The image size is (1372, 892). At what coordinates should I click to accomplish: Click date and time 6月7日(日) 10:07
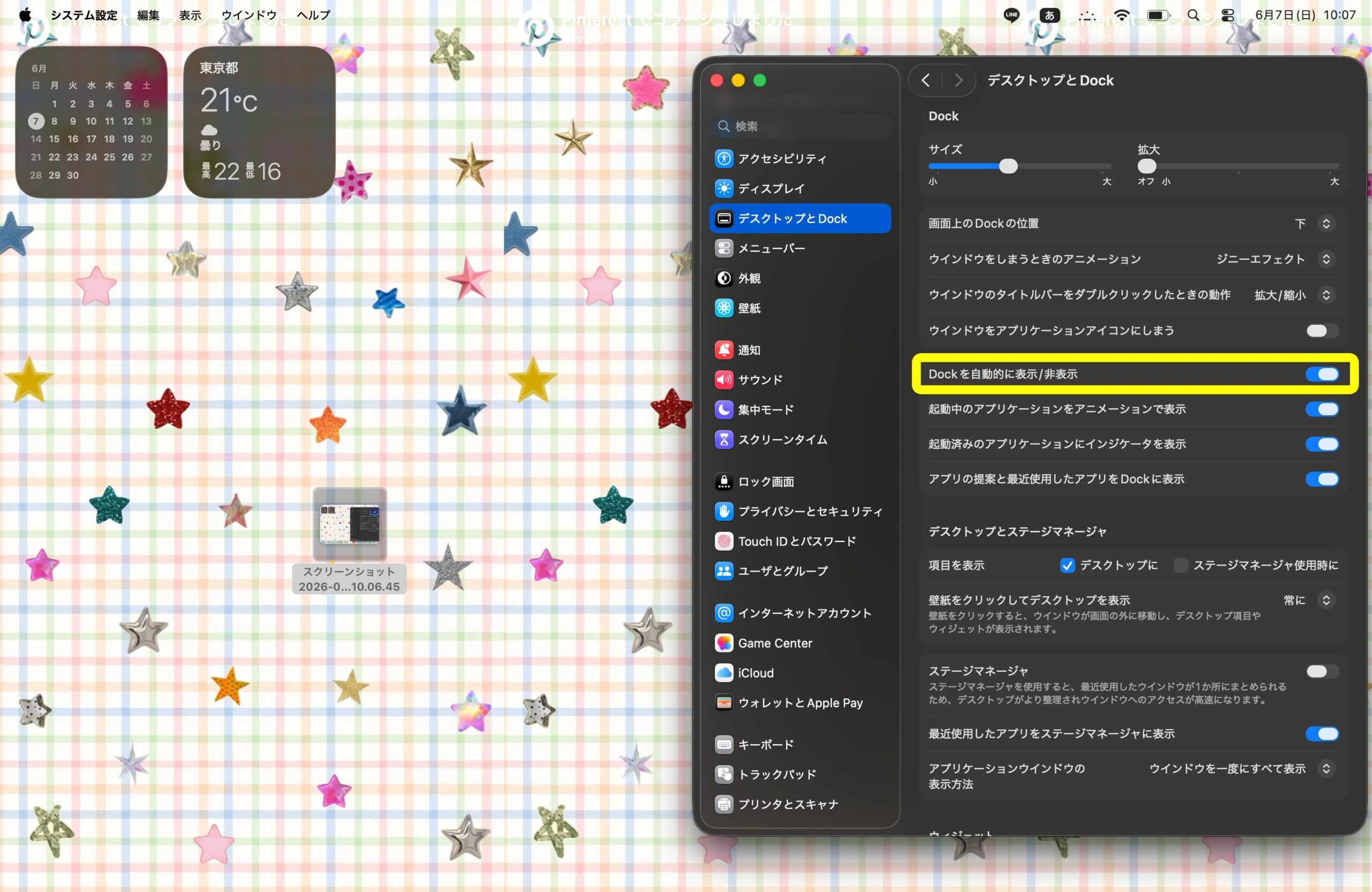(1305, 15)
